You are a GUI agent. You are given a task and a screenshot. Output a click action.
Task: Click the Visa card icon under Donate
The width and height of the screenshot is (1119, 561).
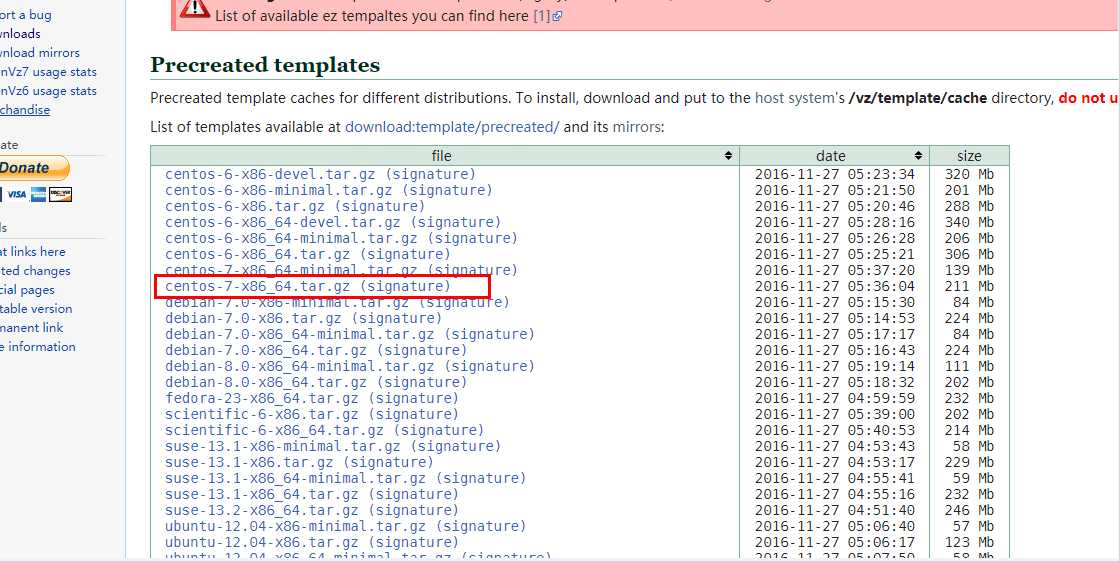point(16,194)
